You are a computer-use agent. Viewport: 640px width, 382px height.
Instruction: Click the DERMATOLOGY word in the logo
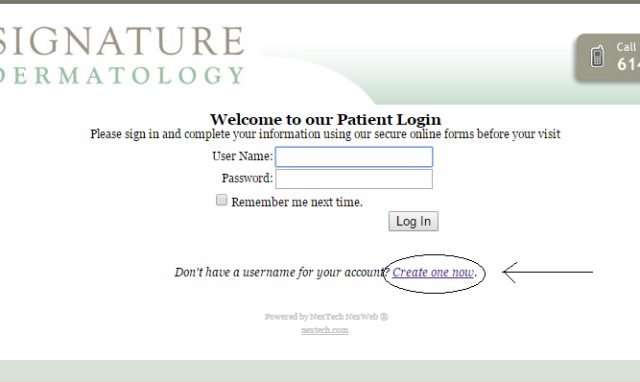tap(122, 75)
